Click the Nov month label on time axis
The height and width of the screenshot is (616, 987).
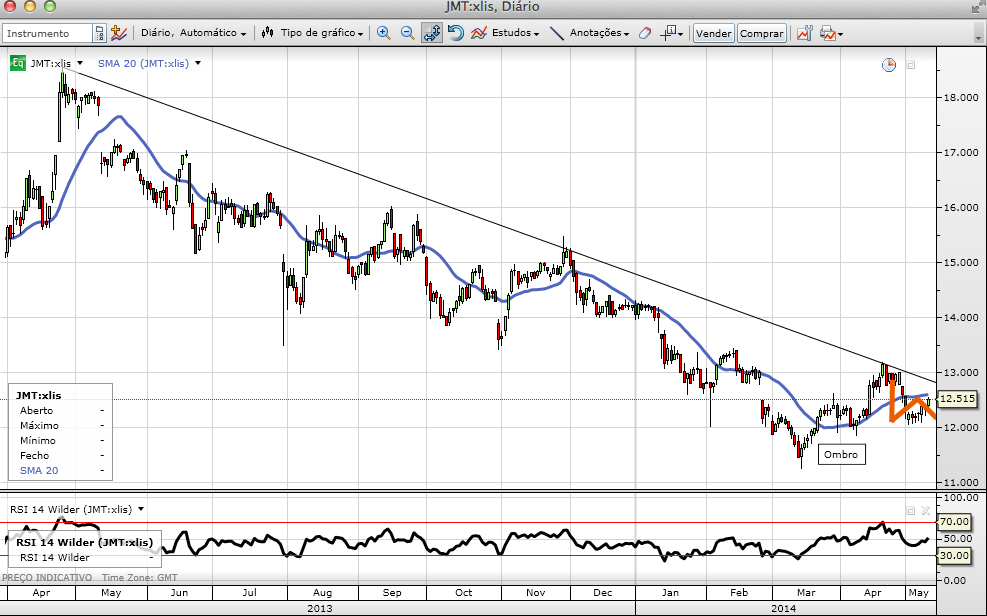click(536, 593)
